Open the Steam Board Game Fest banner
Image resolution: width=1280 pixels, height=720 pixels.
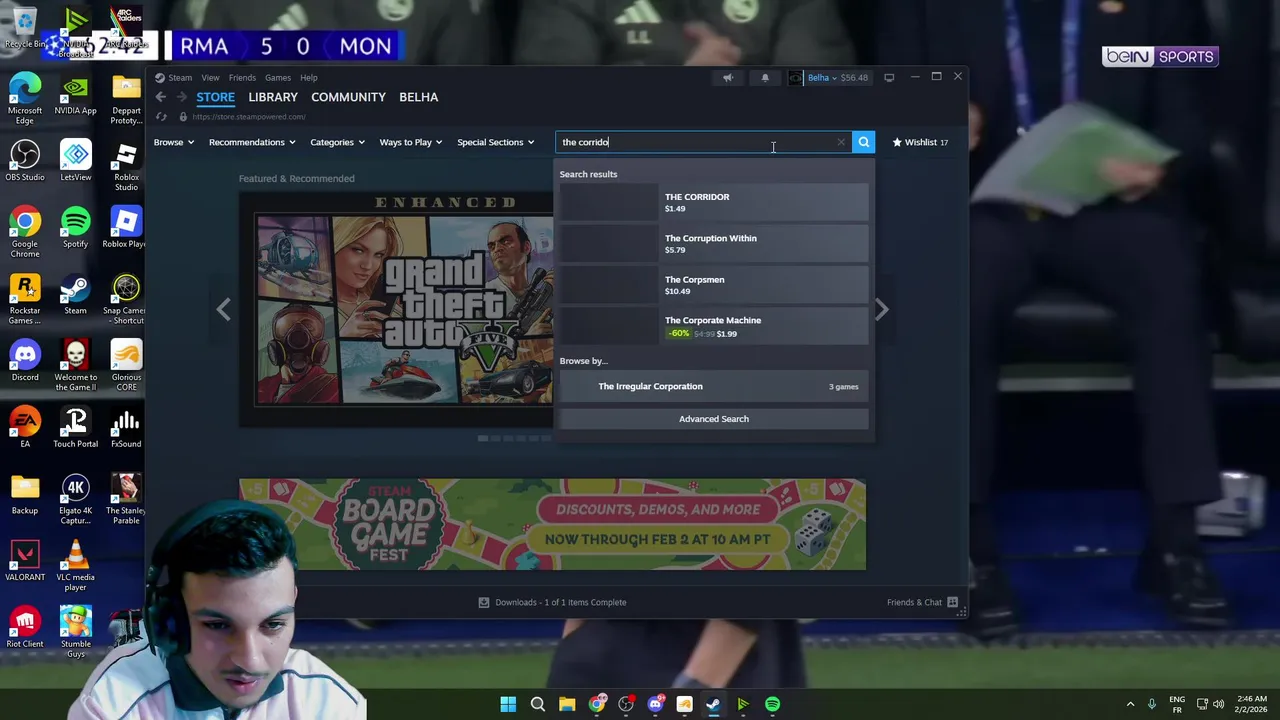click(552, 524)
